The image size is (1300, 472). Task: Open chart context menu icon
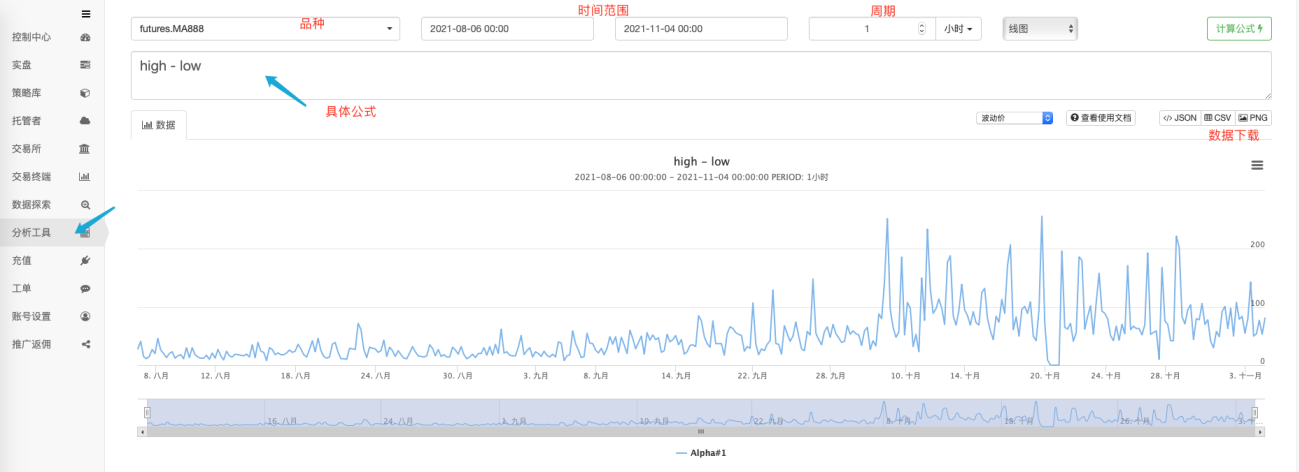coord(1257,165)
